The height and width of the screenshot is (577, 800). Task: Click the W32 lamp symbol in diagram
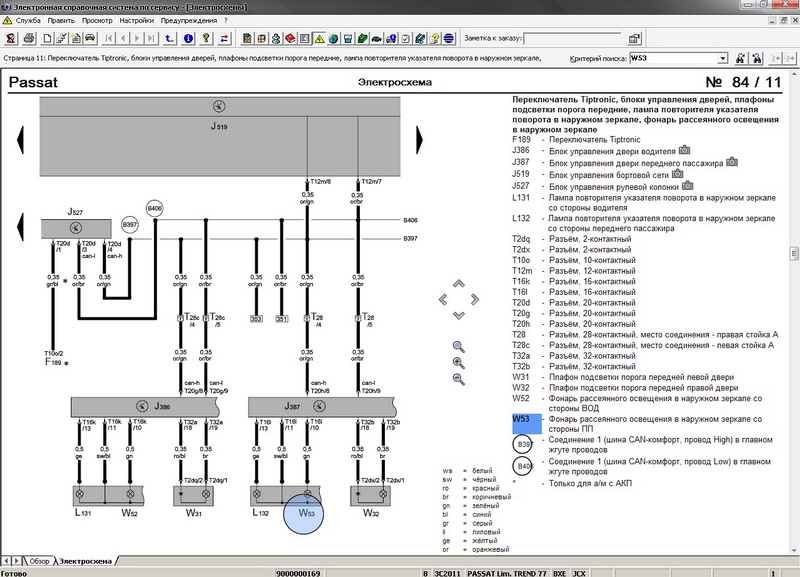coord(383,494)
